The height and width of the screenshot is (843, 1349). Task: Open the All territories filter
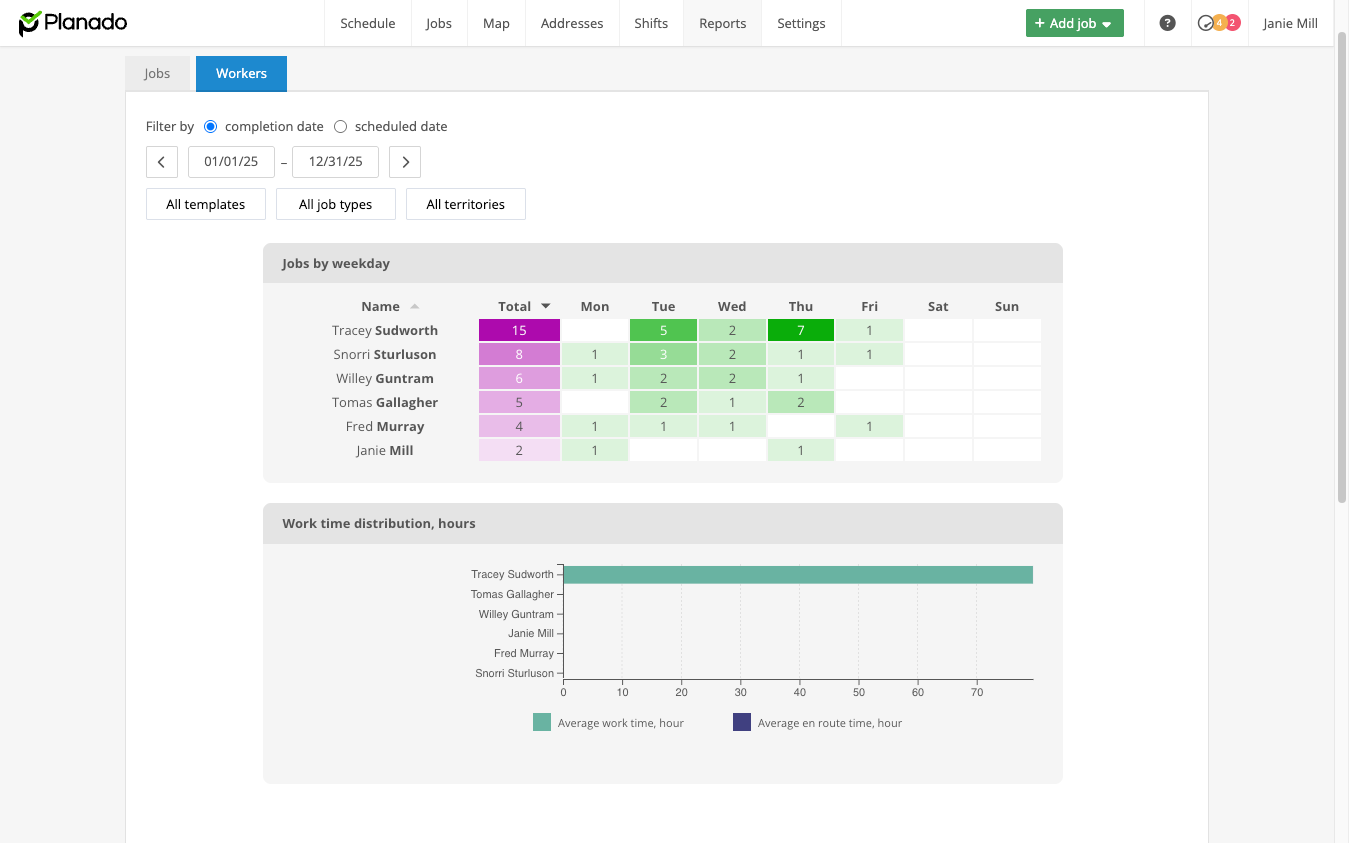pos(466,204)
